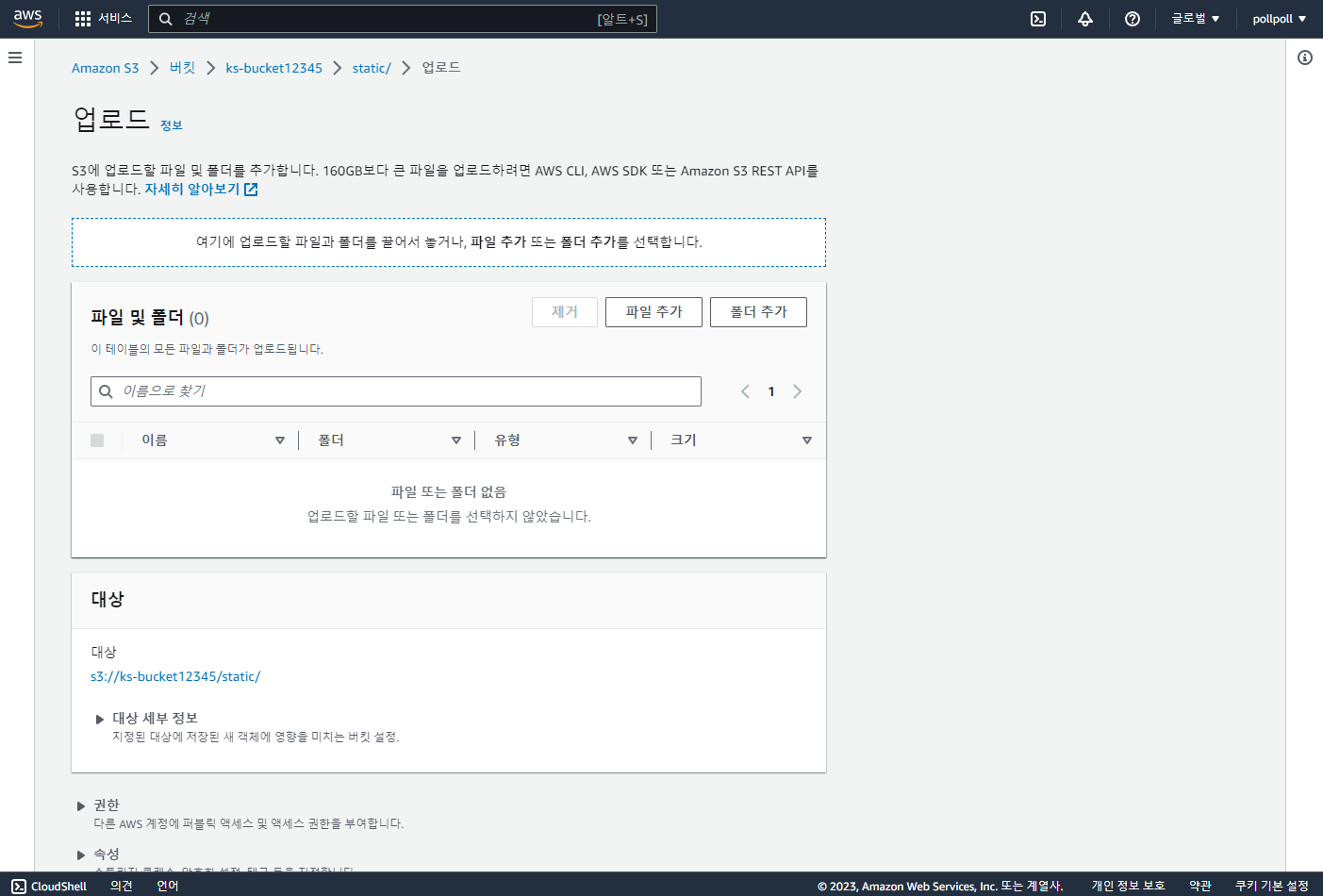Click the disabled 제거 button
1323x896 pixels.
point(565,312)
